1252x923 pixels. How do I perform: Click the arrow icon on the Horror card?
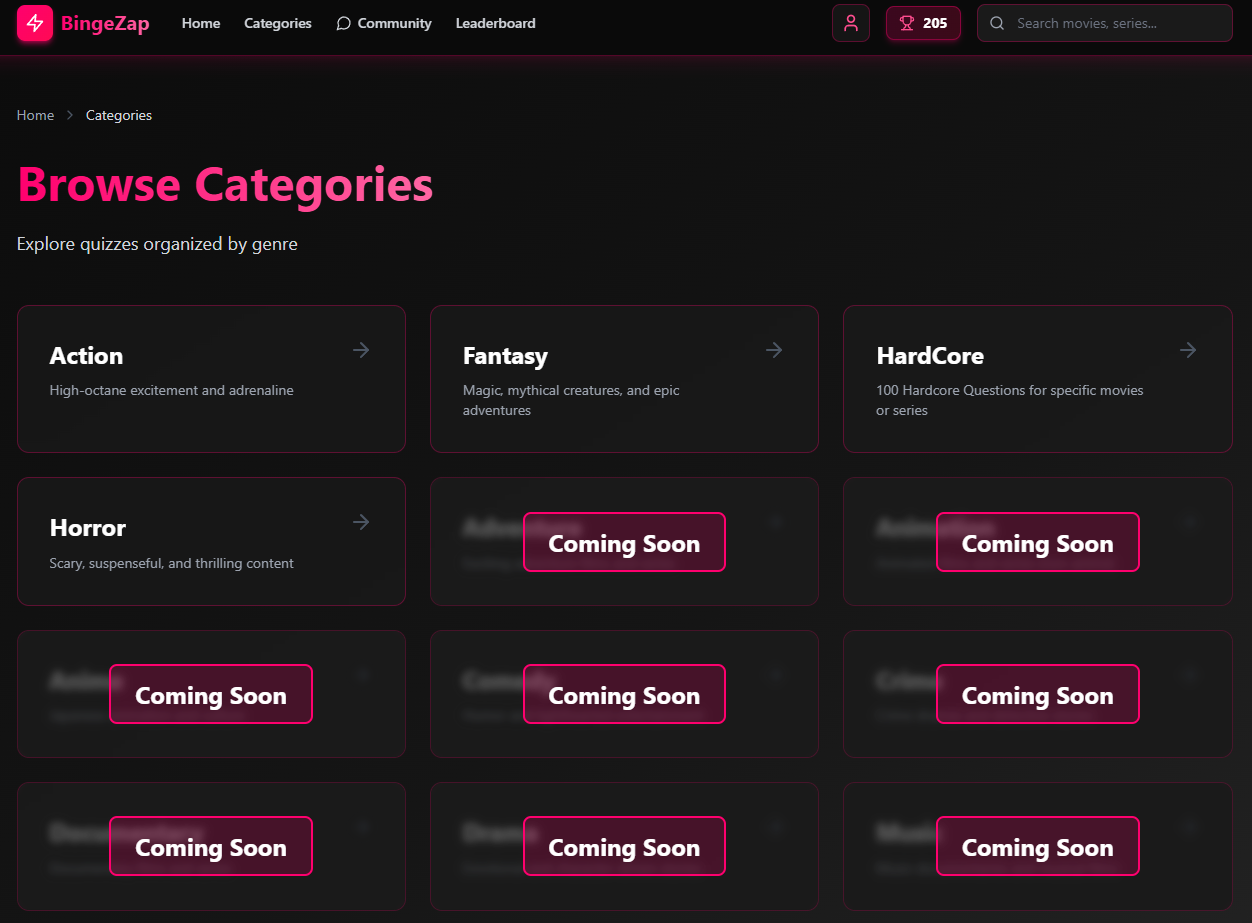pos(360,522)
